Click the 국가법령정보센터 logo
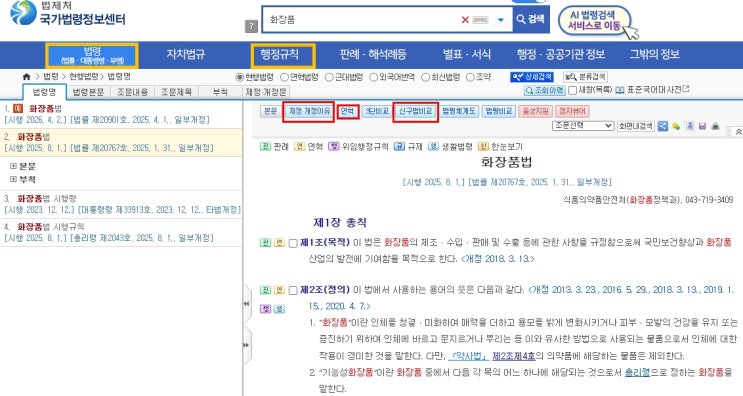This screenshot has width=743, height=396. (68, 13)
